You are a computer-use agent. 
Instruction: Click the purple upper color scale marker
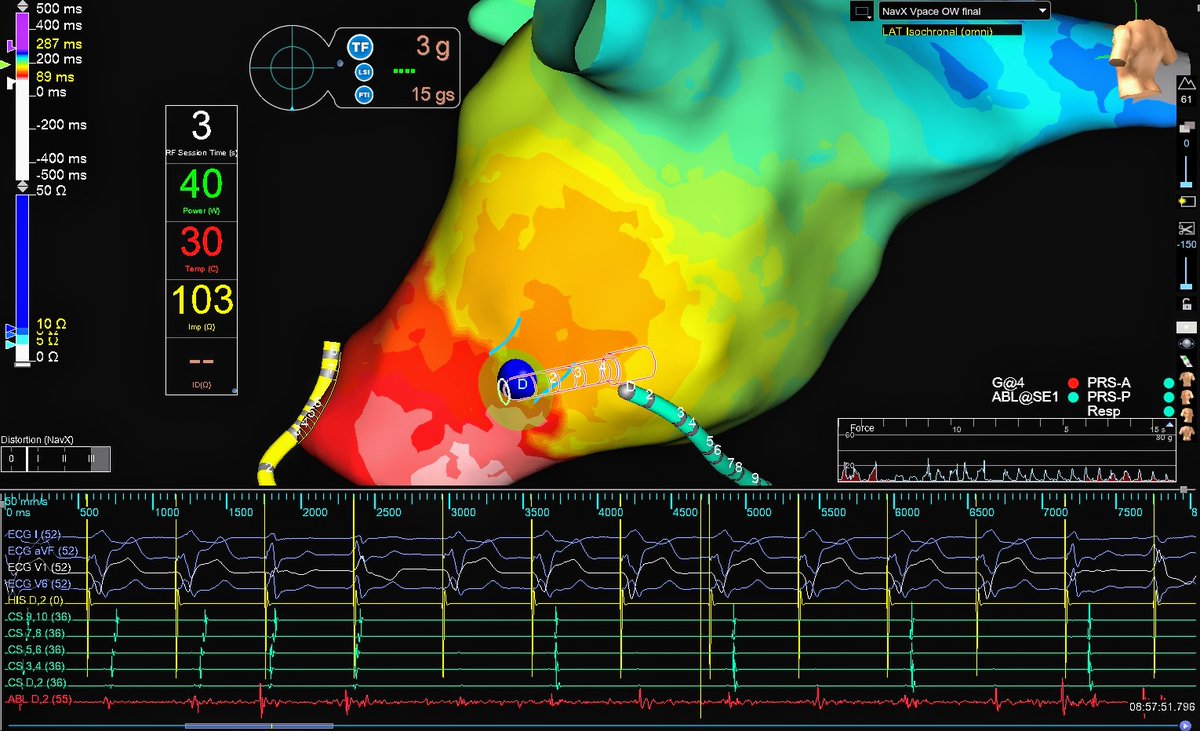coord(11,46)
